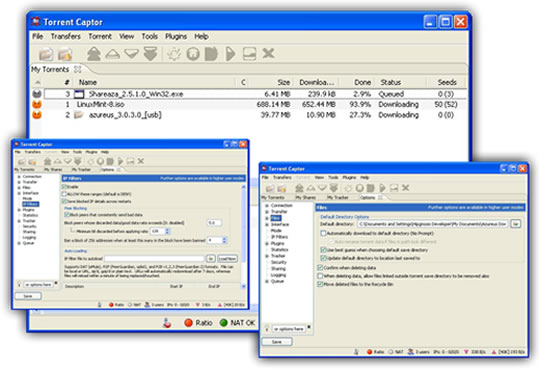Enable Automatically download to default directory checkbox
This screenshot has height=372, width=540.
pos(323,233)
